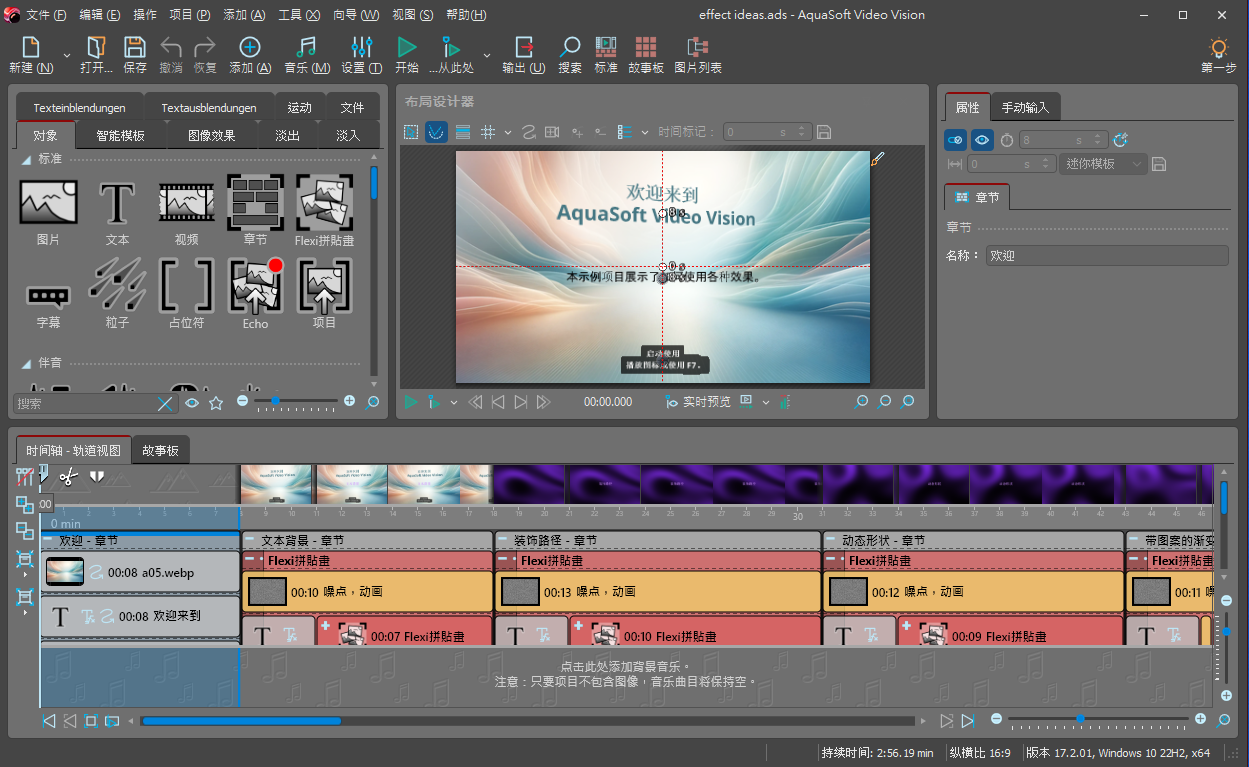
Task: Switch to the 手动输入 tab
Action: click(1025, 107)
